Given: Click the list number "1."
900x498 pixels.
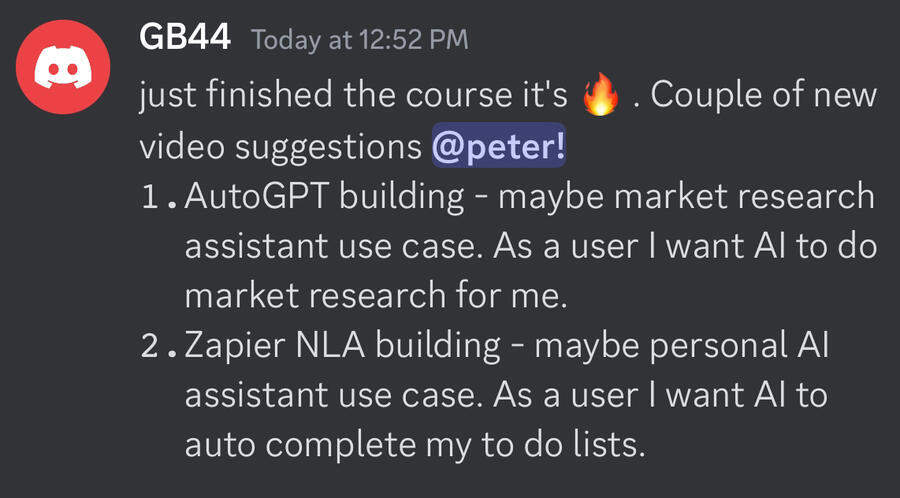Looking at the screenshot, I should 160,197.
